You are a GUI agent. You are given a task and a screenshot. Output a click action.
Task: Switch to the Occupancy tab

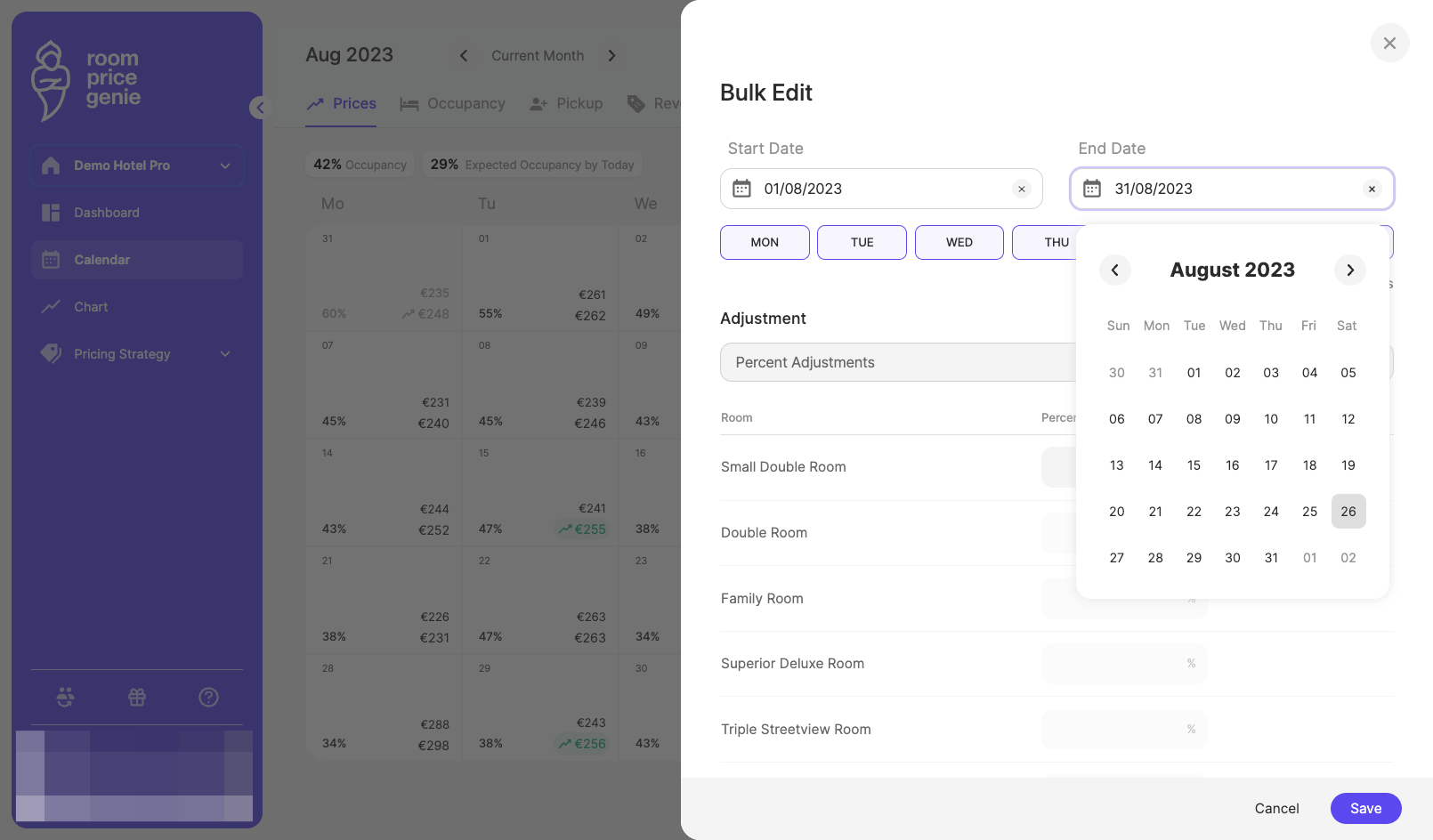[452, 104]
